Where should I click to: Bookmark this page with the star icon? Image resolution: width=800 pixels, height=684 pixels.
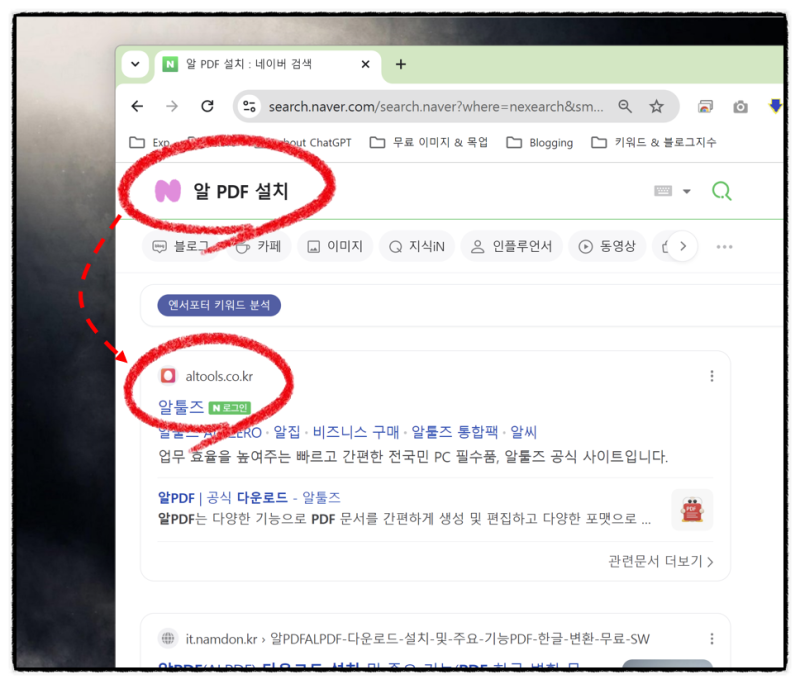(655, 105)
